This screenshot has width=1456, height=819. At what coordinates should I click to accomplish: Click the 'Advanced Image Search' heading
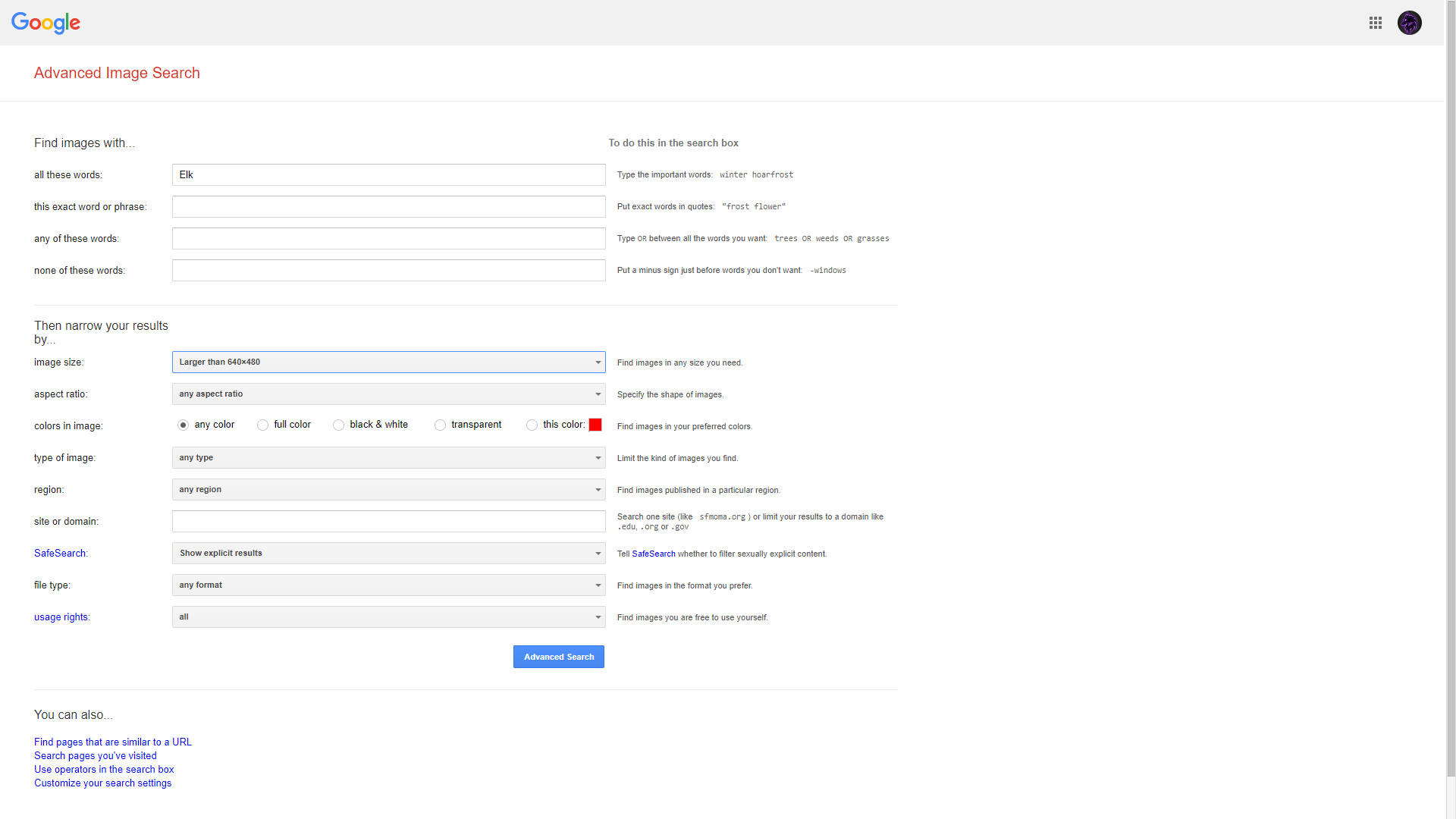117,73
